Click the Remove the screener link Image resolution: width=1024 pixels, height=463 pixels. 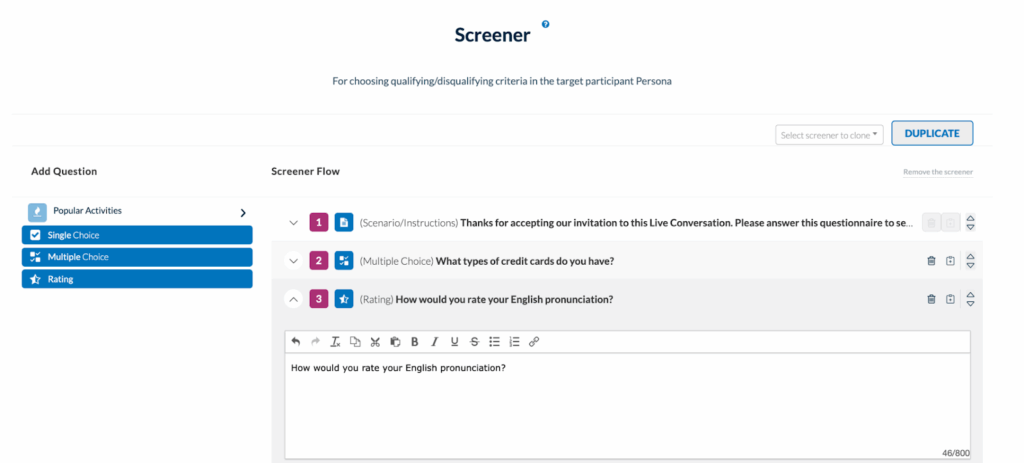pyautogui.click(x=937, y=172)
